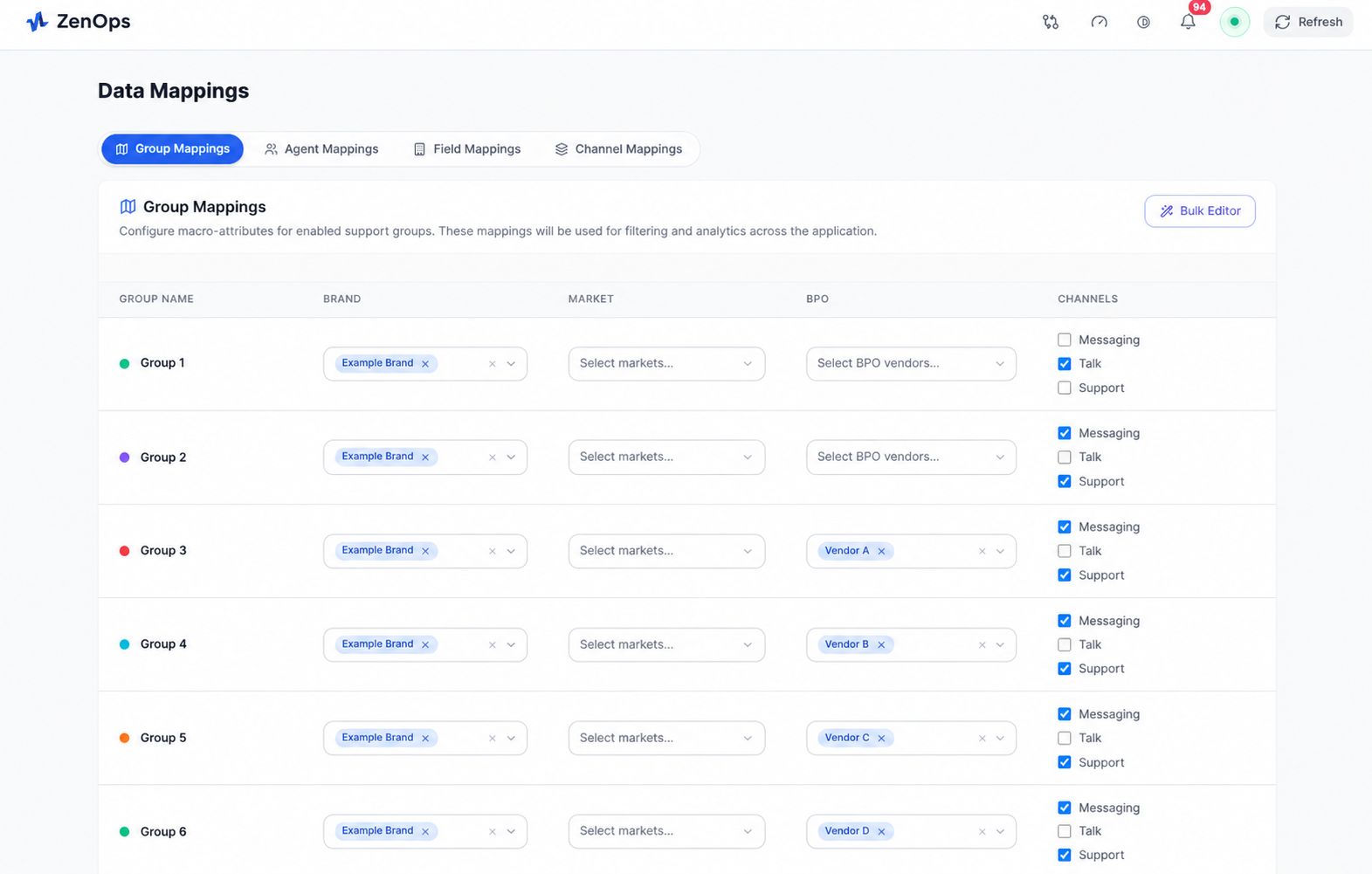Enable Messaging channel for Group 1
Image resolution: width=1372 pixels, height=874 pixels.
[x=1064, y=340]
